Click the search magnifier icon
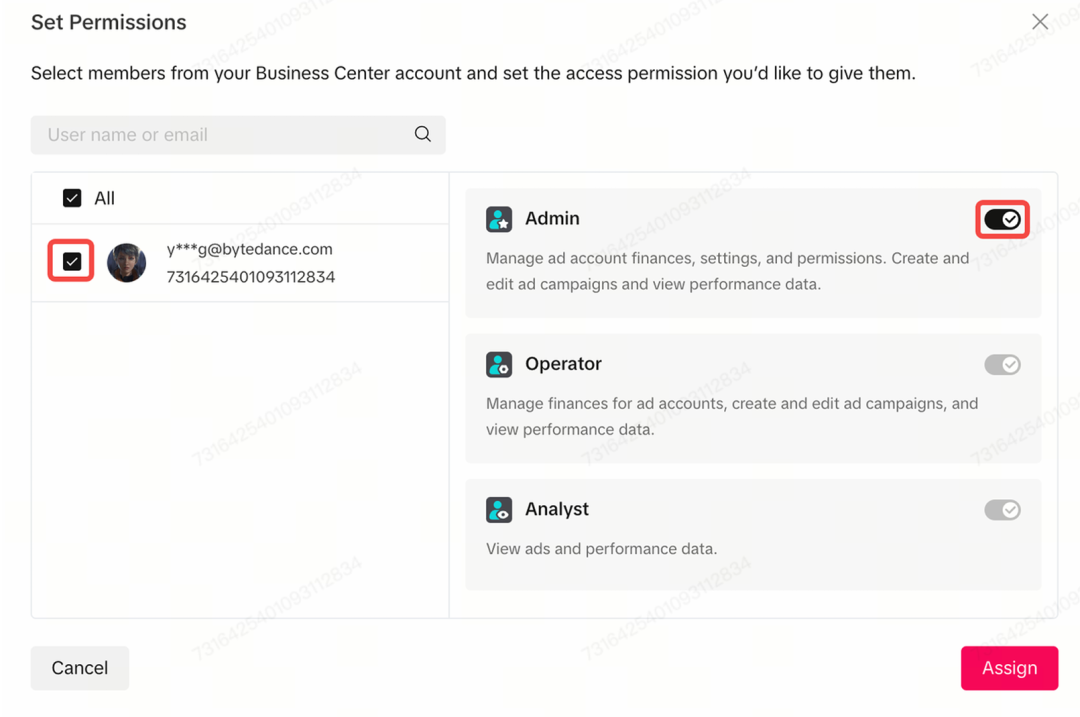 423,134
